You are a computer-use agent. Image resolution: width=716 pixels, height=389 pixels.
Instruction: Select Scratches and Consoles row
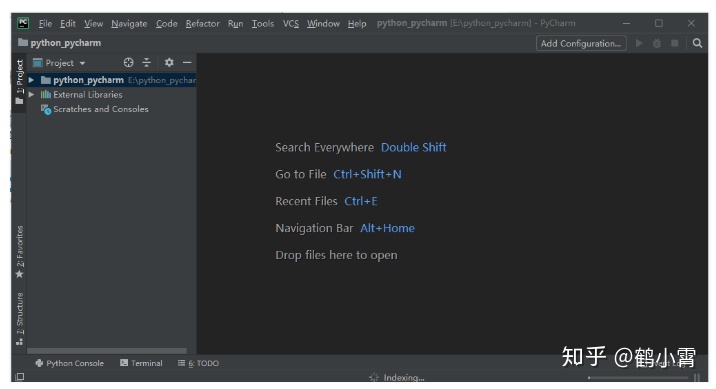pyautogui.click(x=112, y=109)
